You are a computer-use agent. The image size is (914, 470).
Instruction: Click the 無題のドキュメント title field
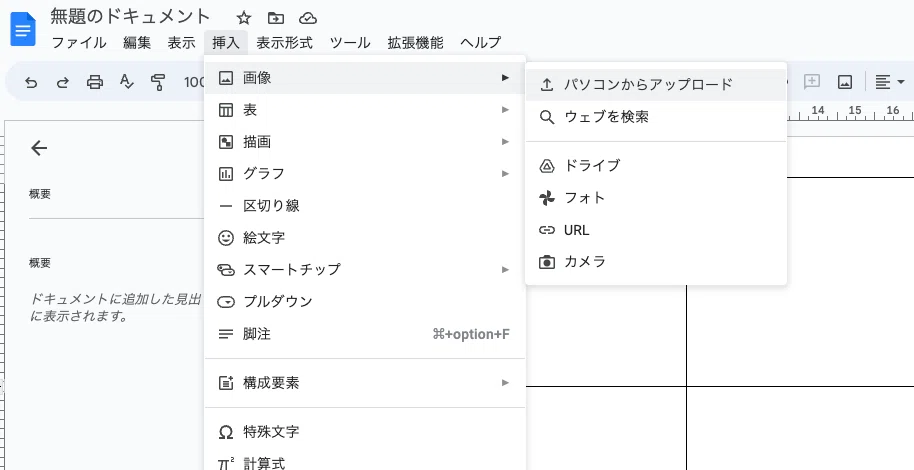pyautogui.click(x=131, y=17)
